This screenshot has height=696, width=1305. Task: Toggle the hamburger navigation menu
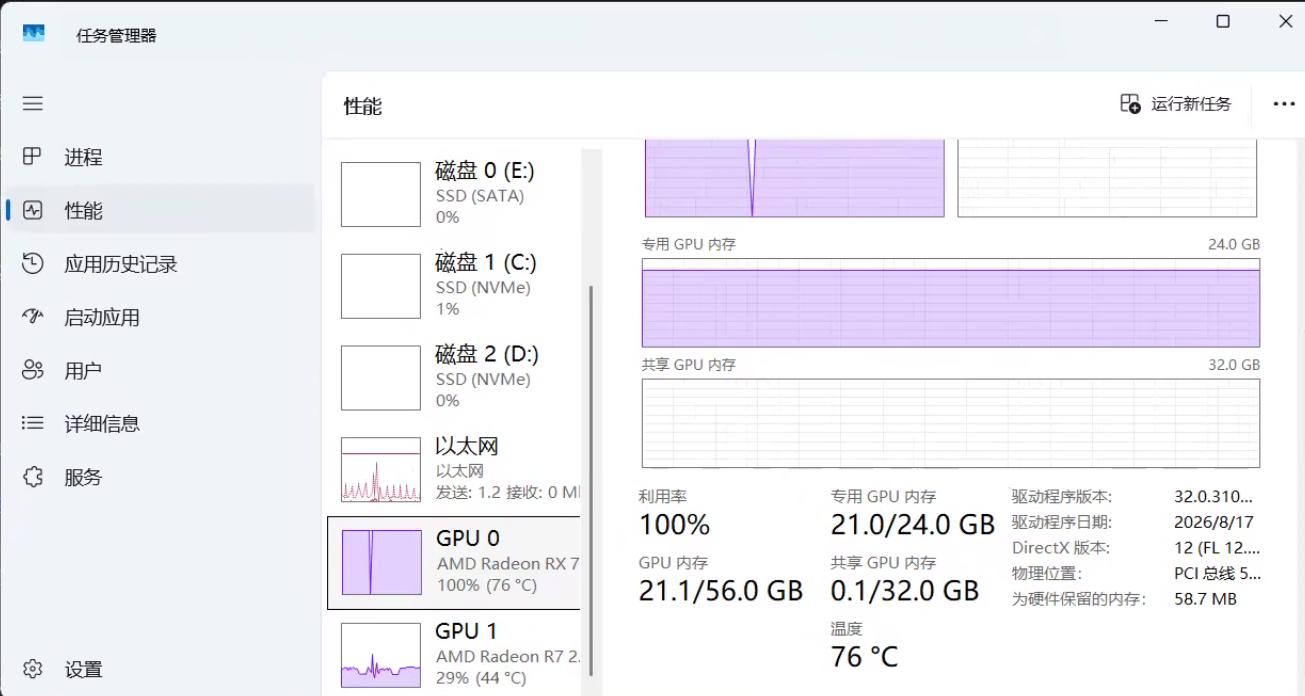33,104
